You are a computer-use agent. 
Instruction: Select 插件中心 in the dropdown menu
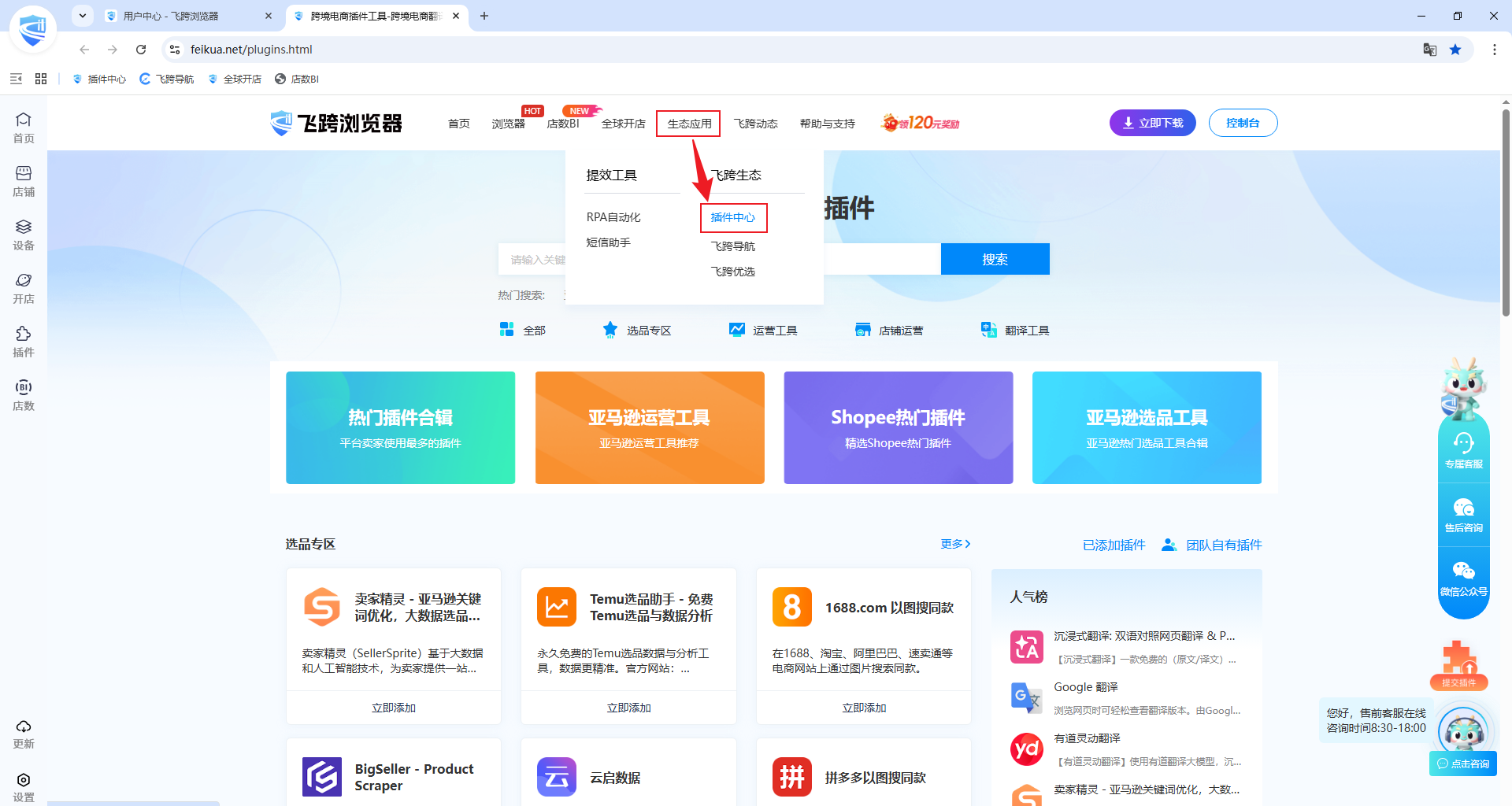733,217
